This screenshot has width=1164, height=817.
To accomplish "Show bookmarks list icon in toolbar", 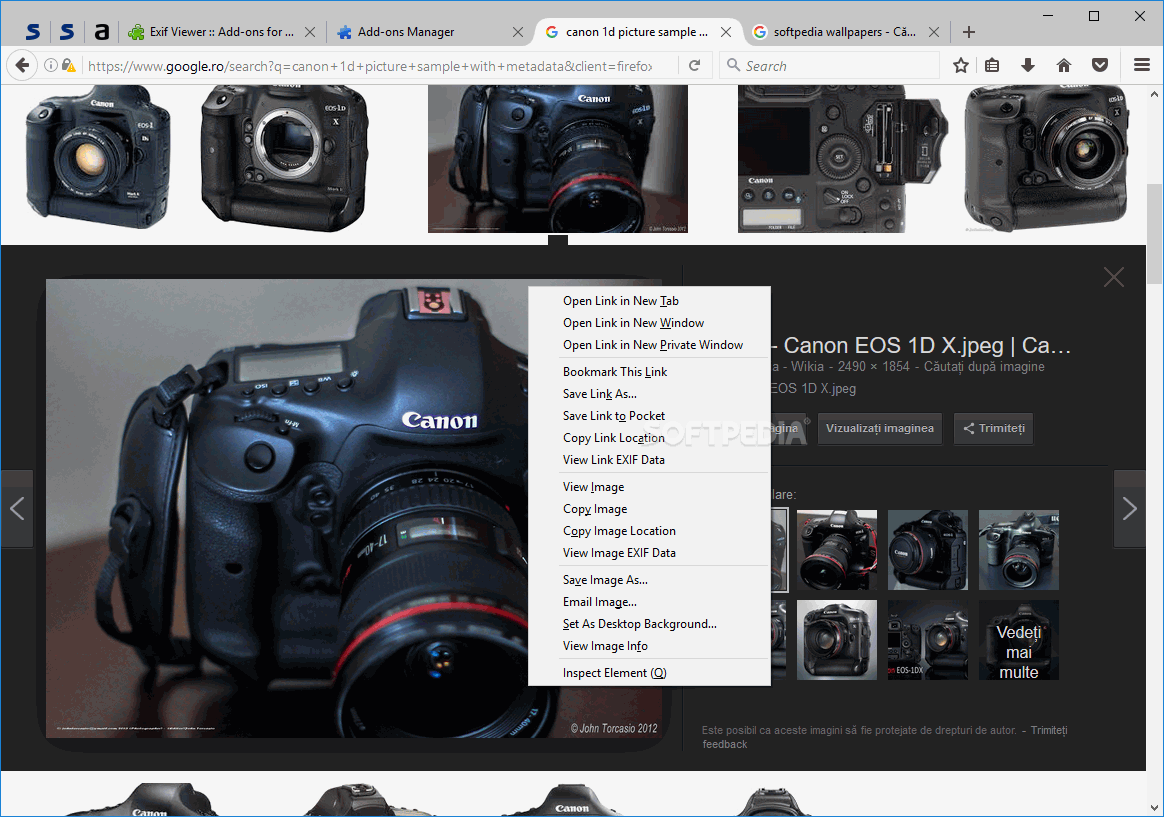I will pos(992,65).
